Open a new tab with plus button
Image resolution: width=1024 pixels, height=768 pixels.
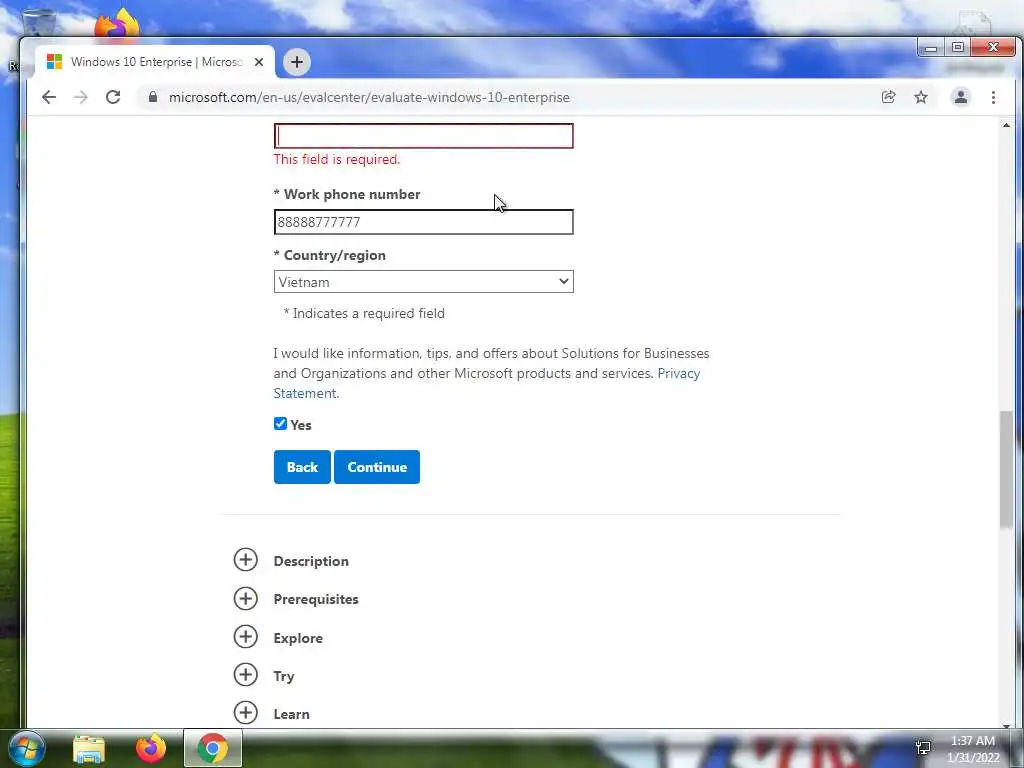tap(296, 62)
